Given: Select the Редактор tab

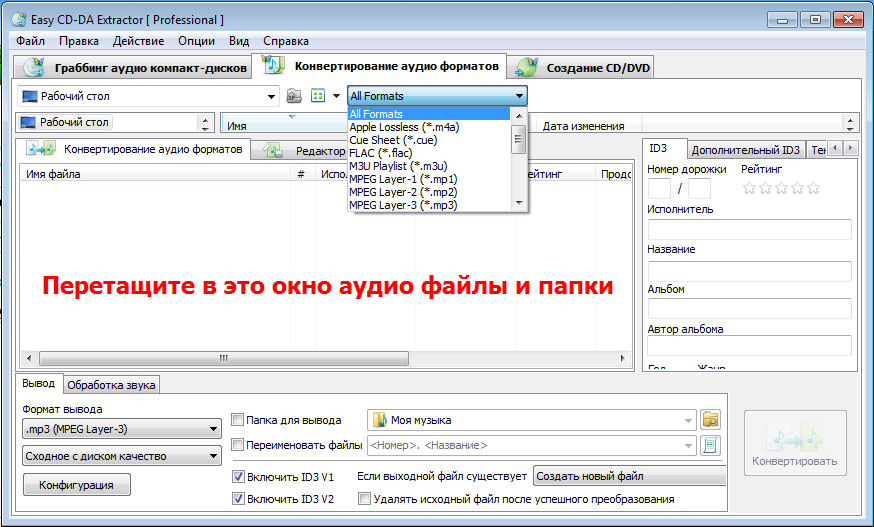Looking at the screenshot, I should tap(301, 151).
